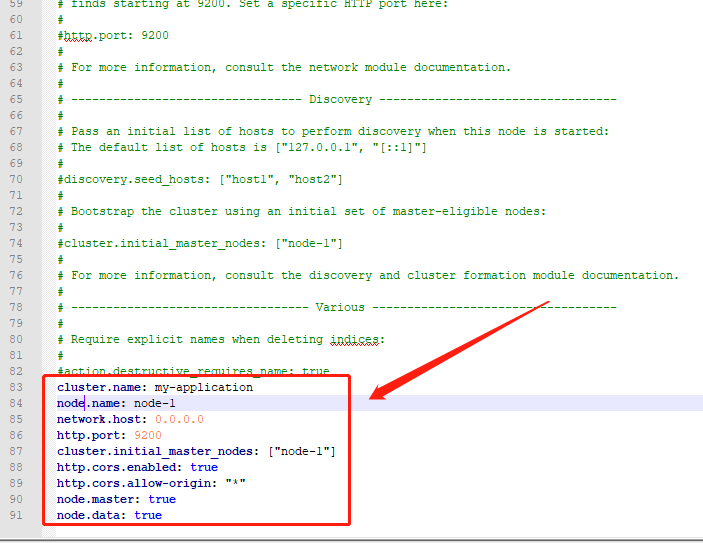Viewport: 703px width, 543px height.
Task: Click the 'node.master: true' line
Action: [x=116, y=500]
